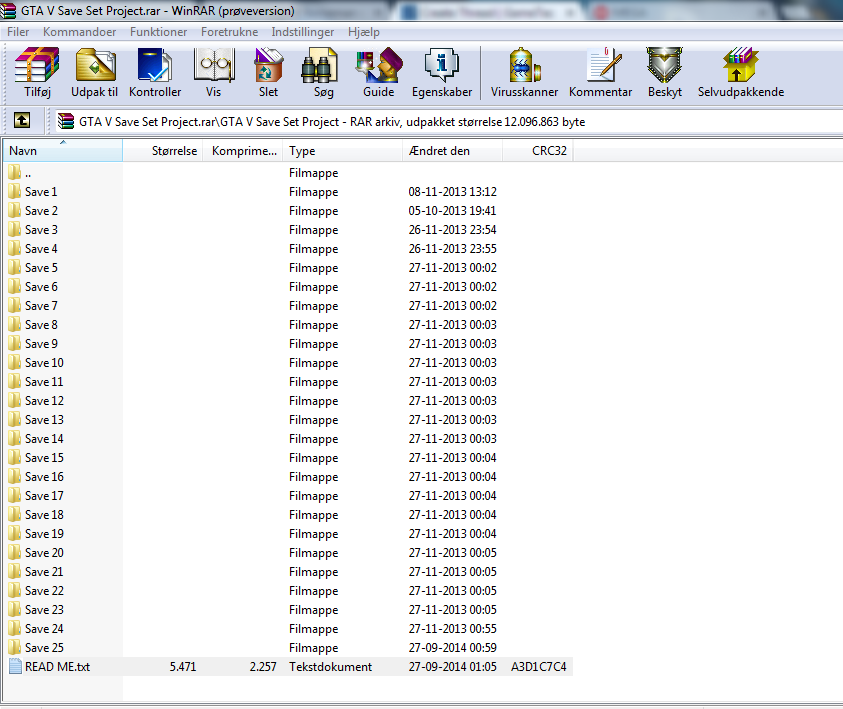
Task: Open the Vis view file tool
Action: (214, 65)
